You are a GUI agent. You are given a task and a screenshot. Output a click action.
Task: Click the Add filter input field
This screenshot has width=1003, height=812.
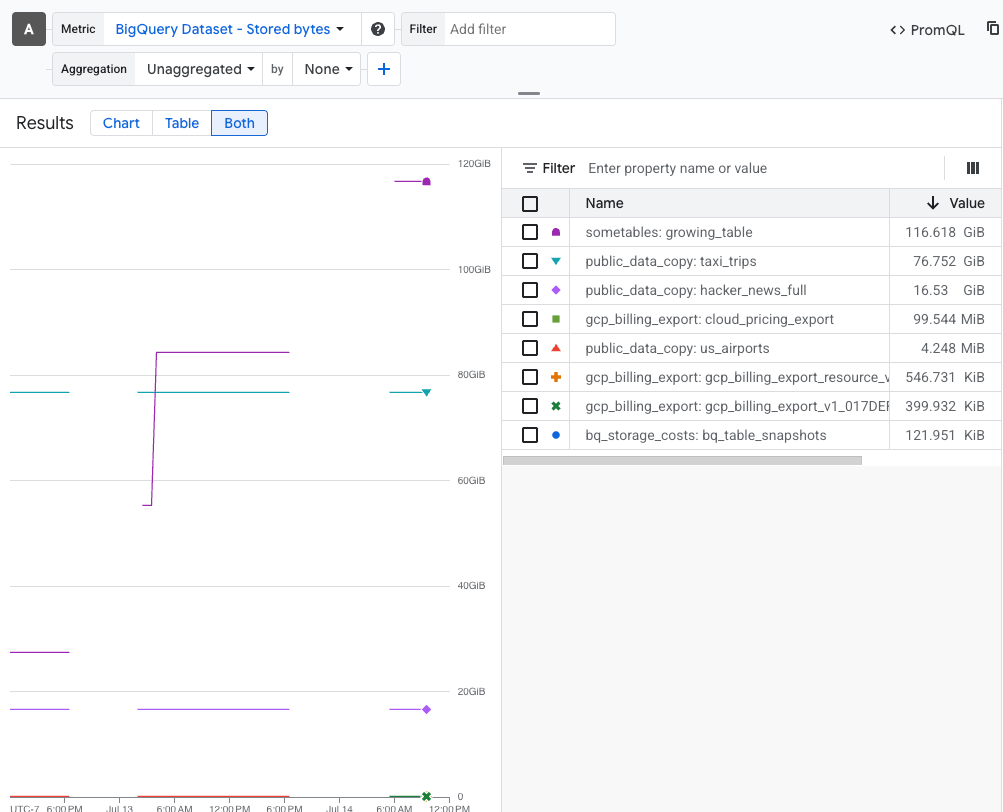pos(530,29)
